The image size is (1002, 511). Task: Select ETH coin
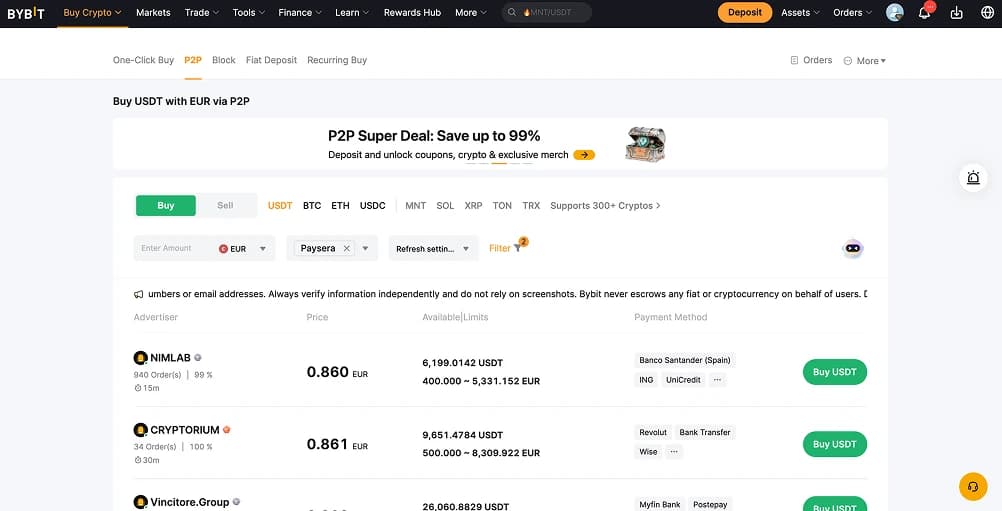[x=340, y=206]
